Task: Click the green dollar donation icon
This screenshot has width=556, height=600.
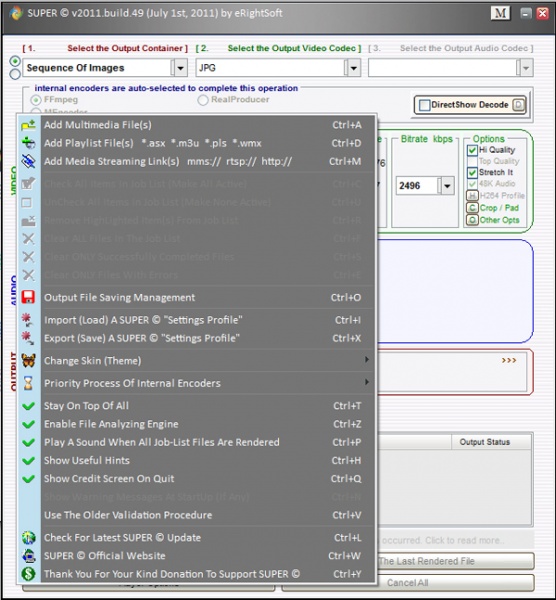Action: coord(29,574)
